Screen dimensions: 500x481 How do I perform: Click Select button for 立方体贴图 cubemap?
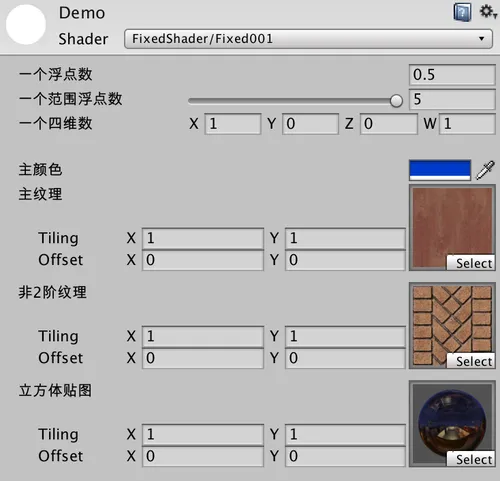(x=471, y=459)
